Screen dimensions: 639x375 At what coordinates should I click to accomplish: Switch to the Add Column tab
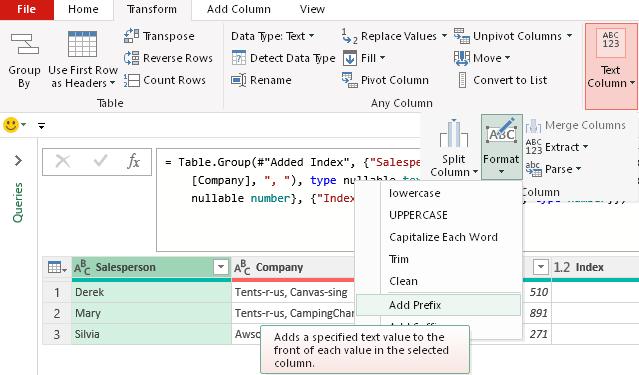click(238, 9)
